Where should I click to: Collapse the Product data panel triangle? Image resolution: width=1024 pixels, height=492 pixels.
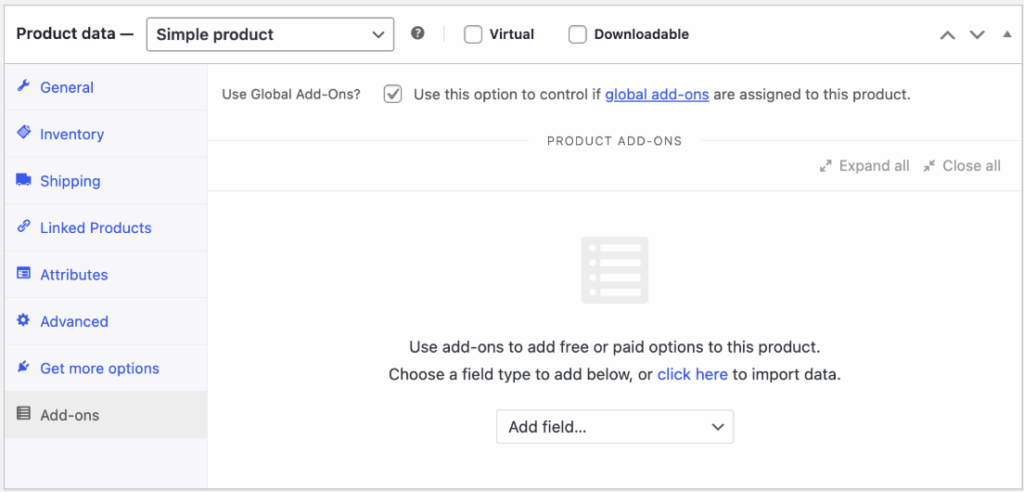pyautogui.click(x=1007, y=34)
